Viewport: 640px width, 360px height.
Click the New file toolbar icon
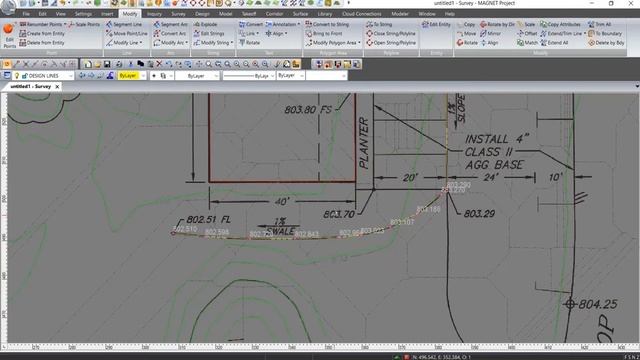(88, 64)
